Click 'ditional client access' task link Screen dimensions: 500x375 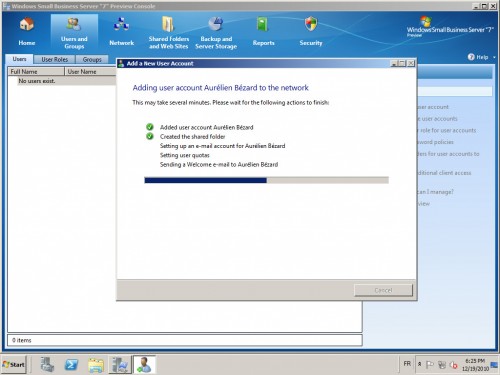pos(445,173)
